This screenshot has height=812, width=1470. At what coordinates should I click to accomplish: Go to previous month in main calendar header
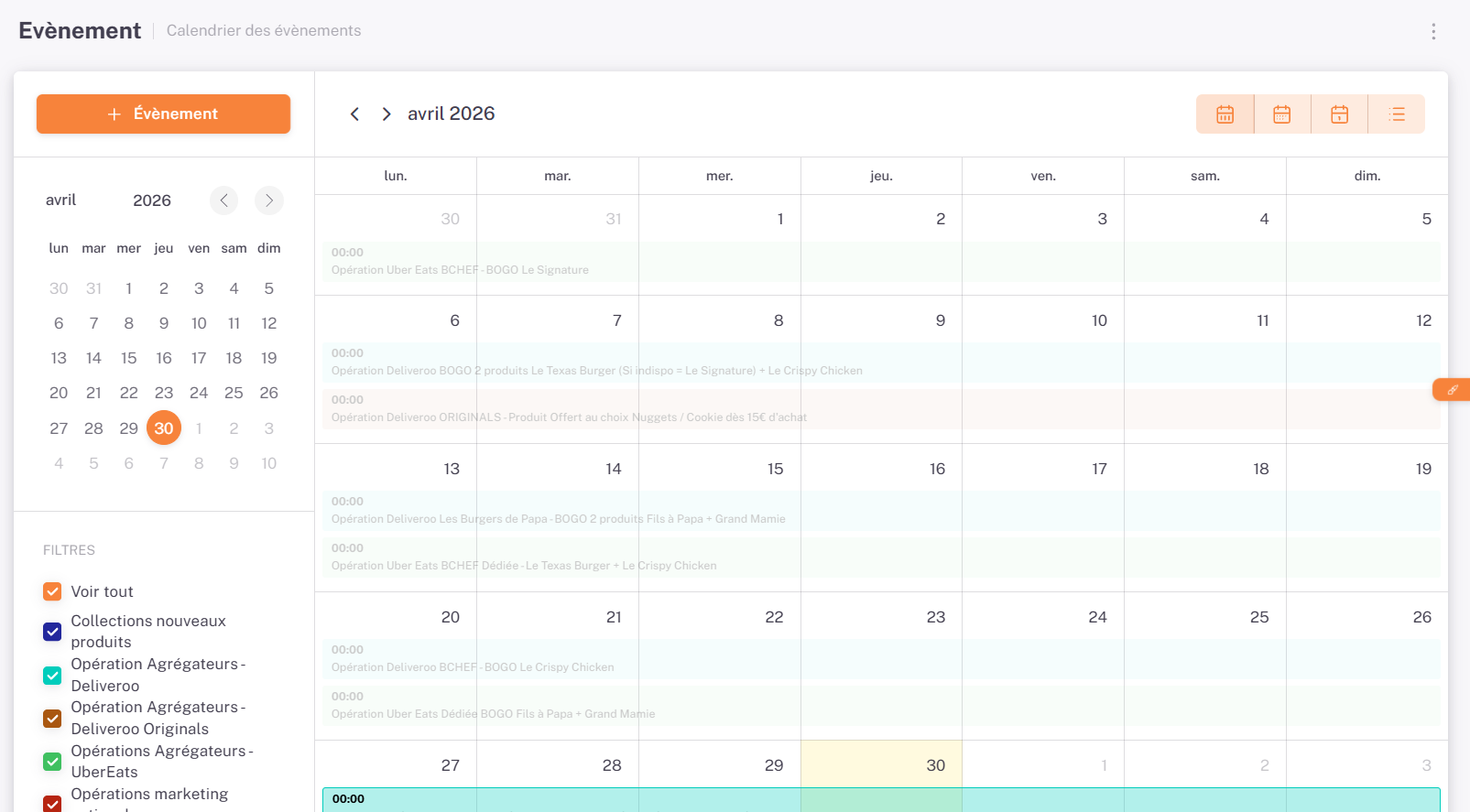point(354,114)
